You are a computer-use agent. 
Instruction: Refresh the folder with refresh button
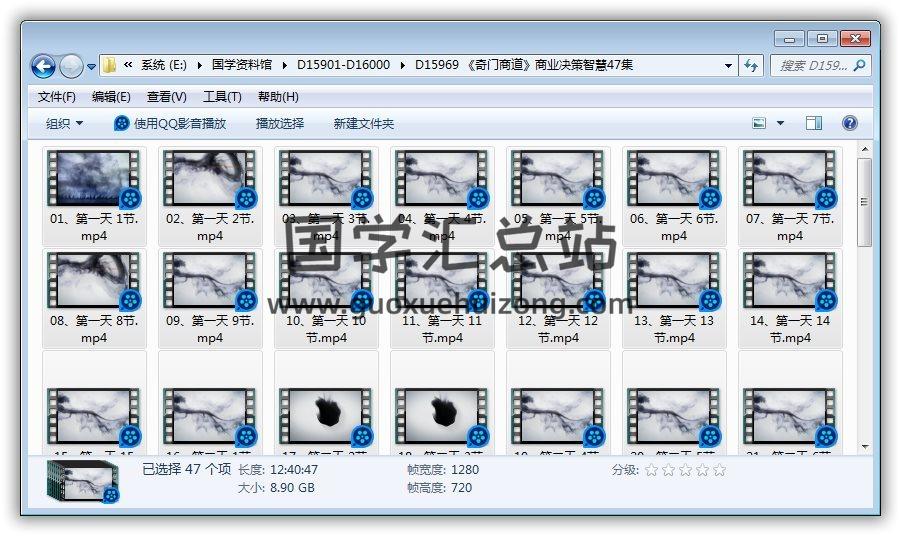tap(750, 65)
